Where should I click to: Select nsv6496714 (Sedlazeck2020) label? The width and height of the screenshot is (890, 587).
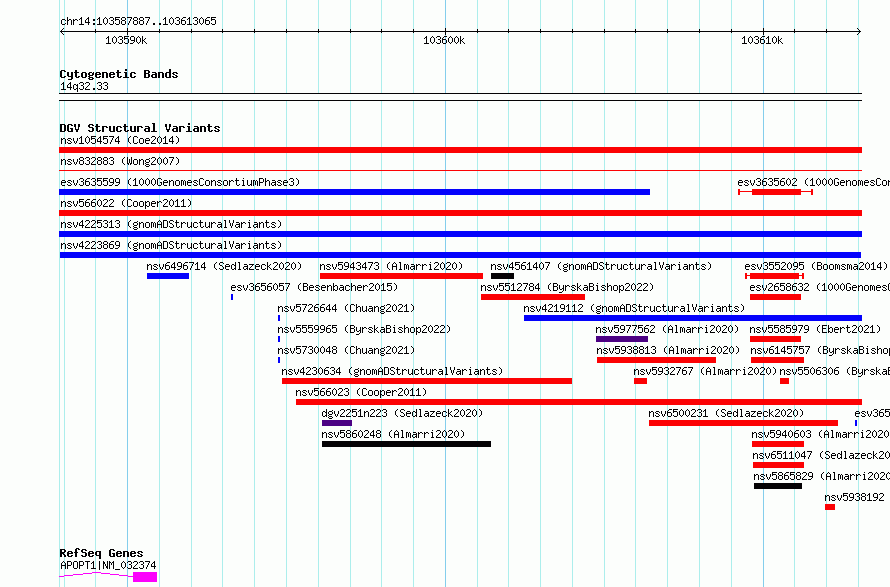(x=224, y=266)
